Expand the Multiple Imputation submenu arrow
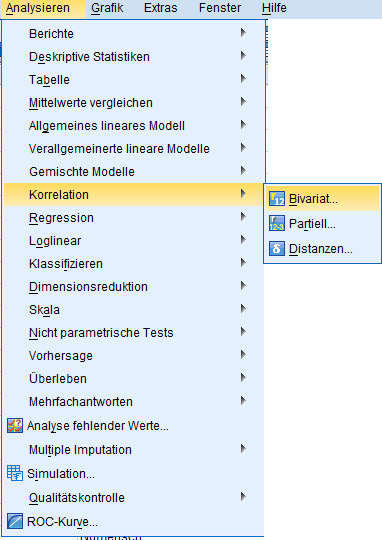This screenshot has width=382, height=540. (x=243, y=448)
